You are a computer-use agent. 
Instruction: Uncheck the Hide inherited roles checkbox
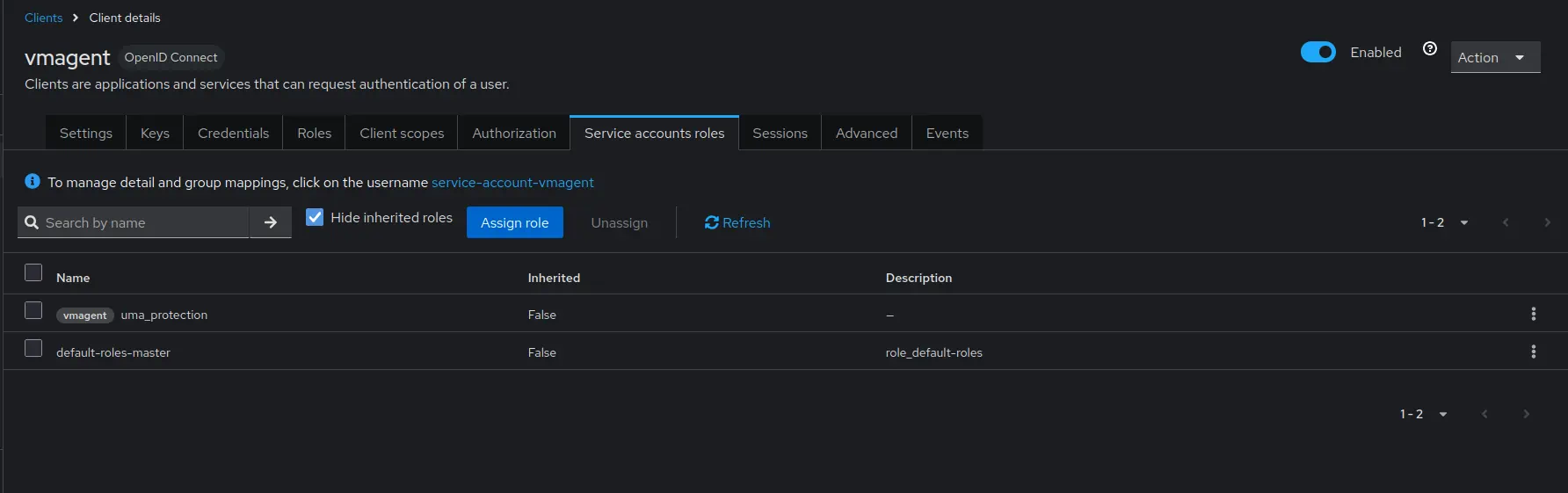pyautogui.click(x=315, y=218)
